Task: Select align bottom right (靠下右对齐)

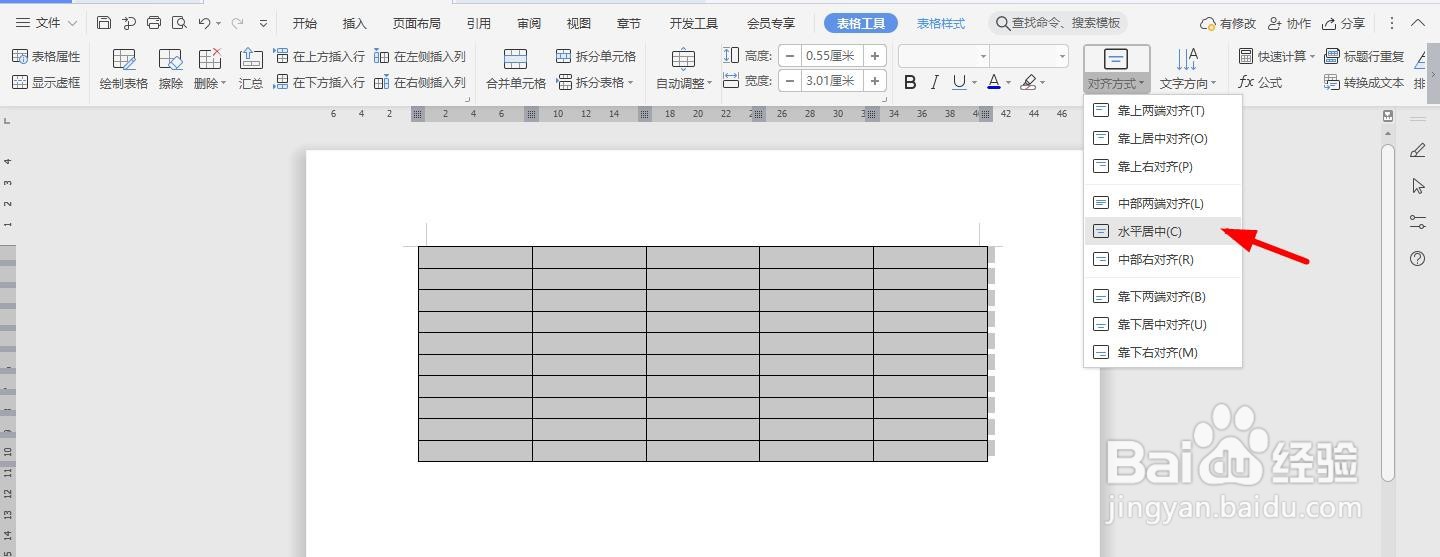Action: tap(1163, 353)
